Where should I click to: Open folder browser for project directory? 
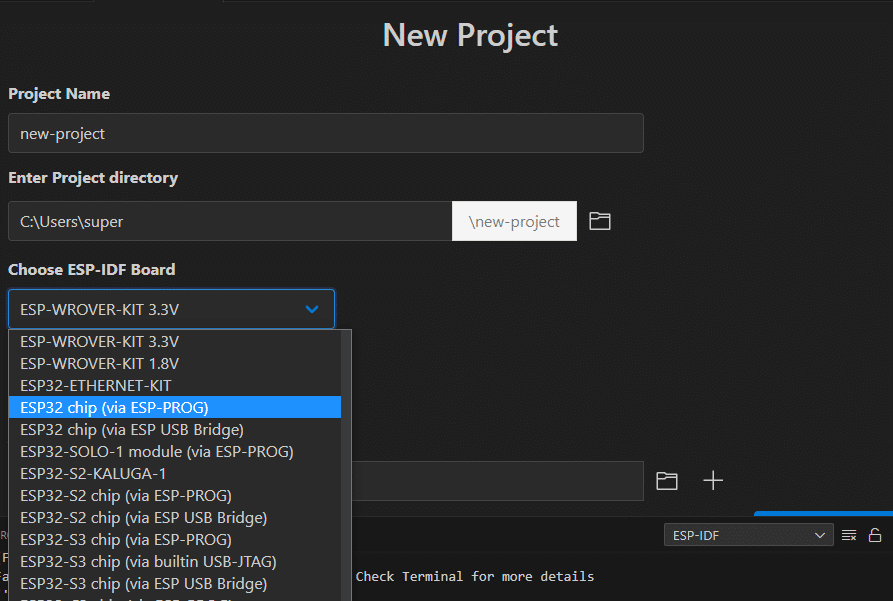pyautogui.click(x=599, y=221)
